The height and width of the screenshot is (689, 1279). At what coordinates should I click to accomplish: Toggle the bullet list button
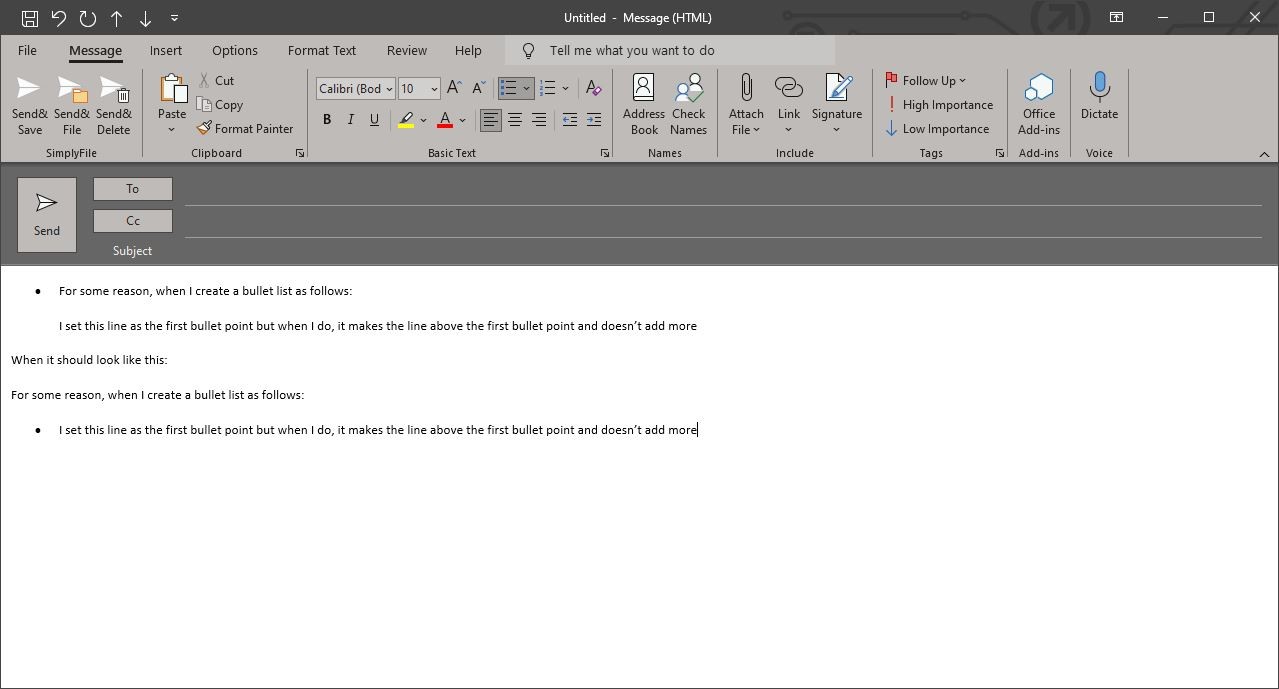pos(508,88)
